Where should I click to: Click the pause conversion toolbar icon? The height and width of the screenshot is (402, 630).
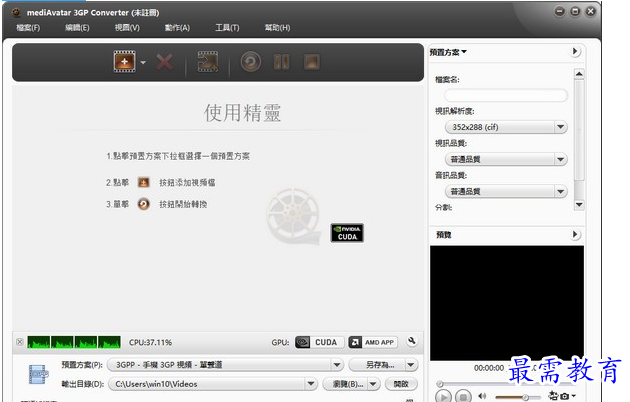pyautogui.click(x=281, y=62)
